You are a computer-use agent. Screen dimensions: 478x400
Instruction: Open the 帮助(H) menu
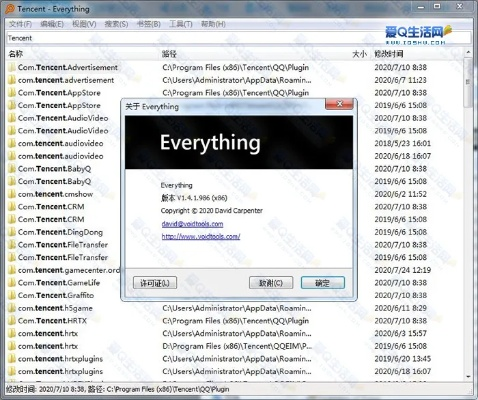[213, 24]
